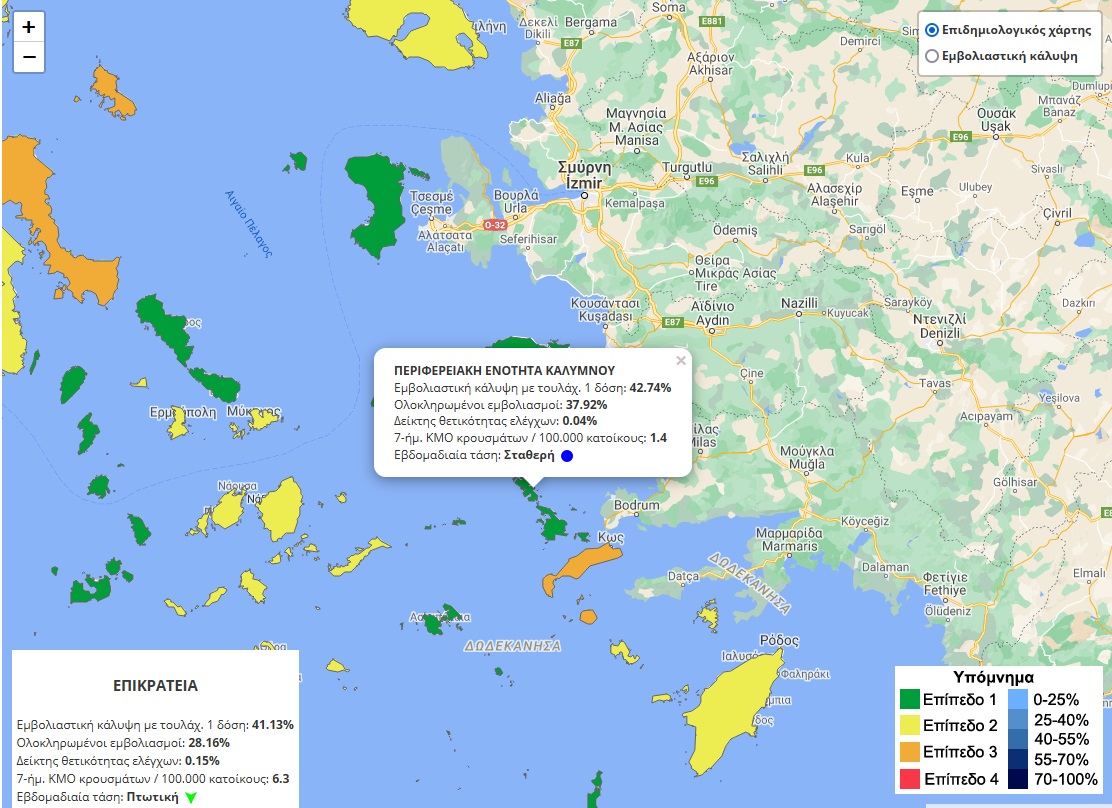Image resolution: width=1112 pixels, height=808 pixels.
Task: Click the 40-55% blue legend swatch
Action: point(1018,739)
